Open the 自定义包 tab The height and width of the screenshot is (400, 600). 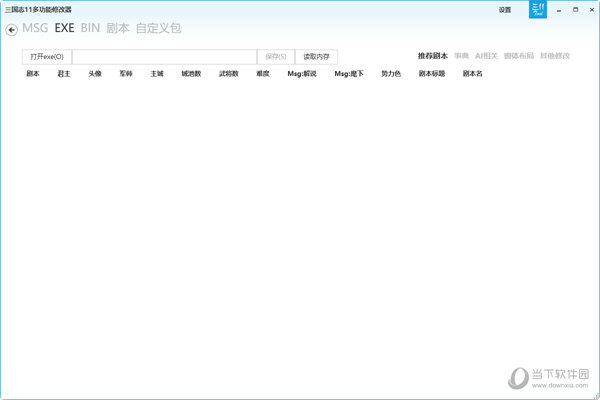tap(158, 28)
